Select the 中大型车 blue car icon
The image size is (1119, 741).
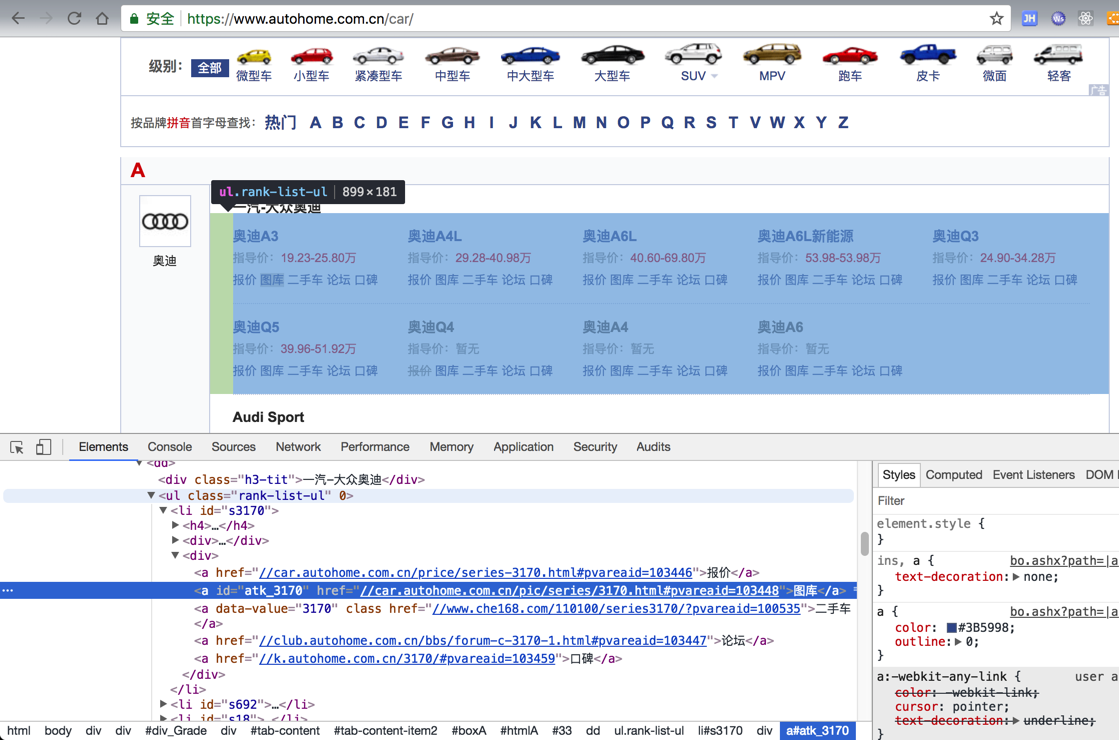530,56
